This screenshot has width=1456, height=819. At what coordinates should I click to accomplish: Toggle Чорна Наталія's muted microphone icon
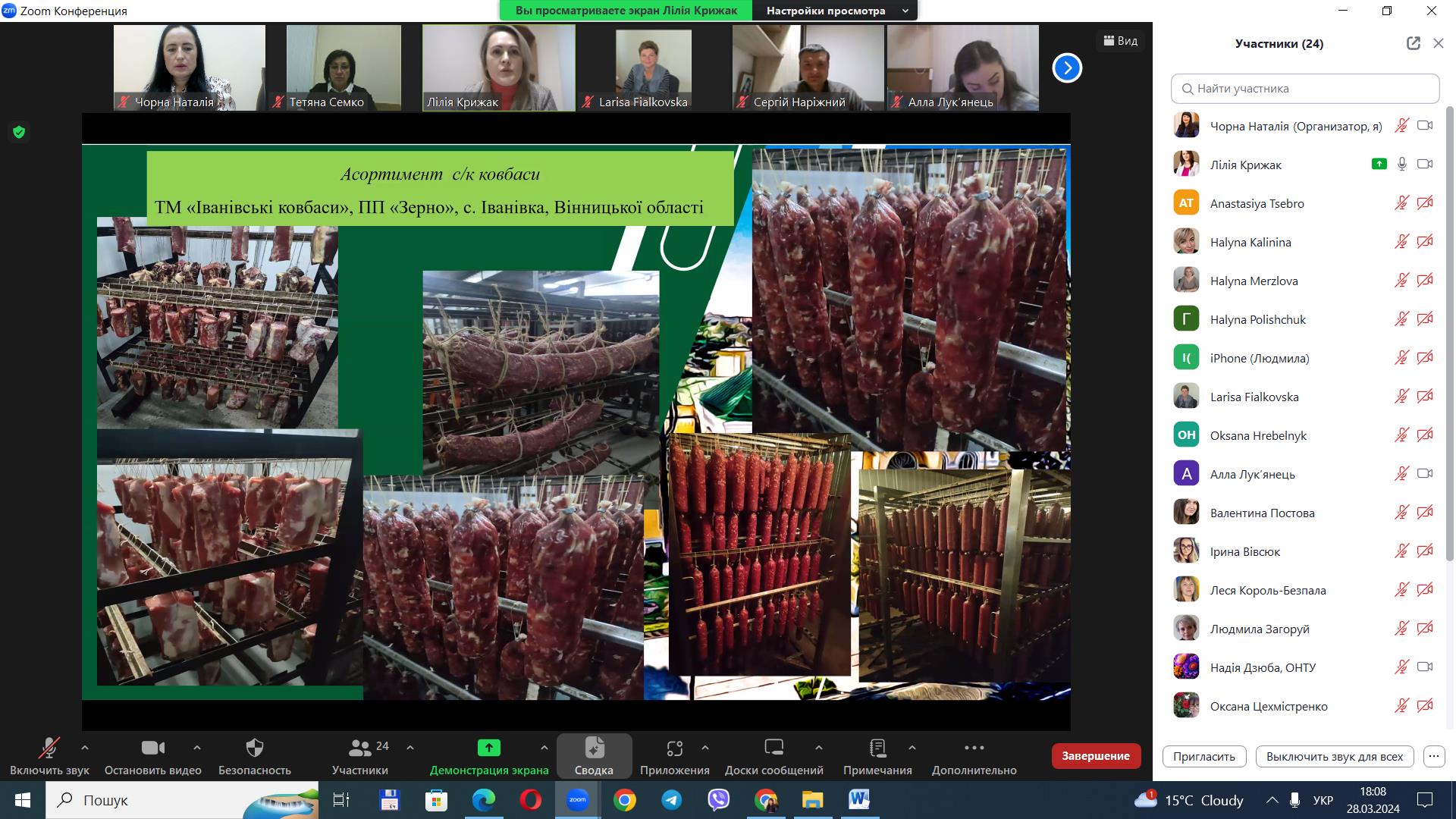click(1401, 126)
